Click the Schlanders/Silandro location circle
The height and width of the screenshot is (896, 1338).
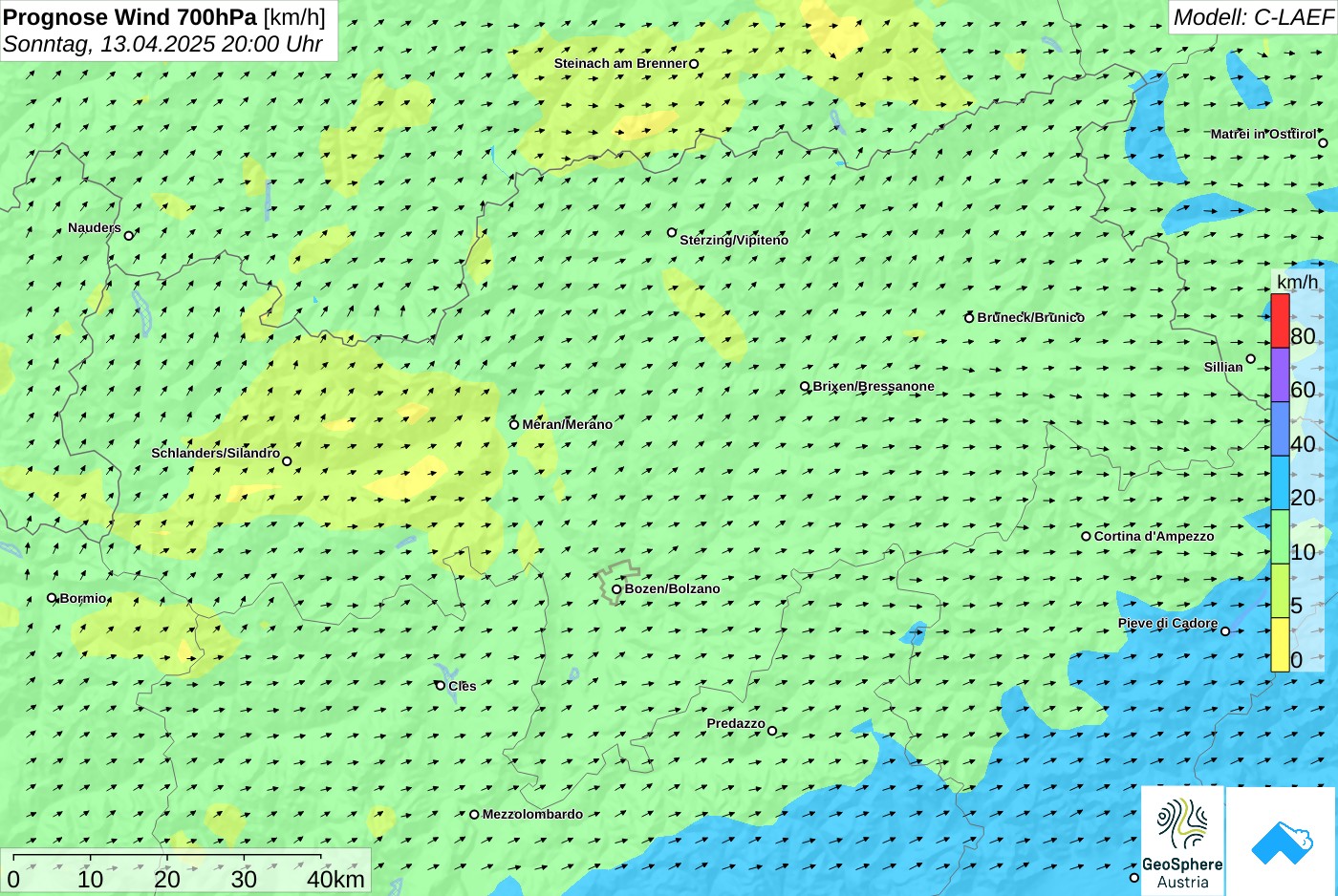pos(287,461)
